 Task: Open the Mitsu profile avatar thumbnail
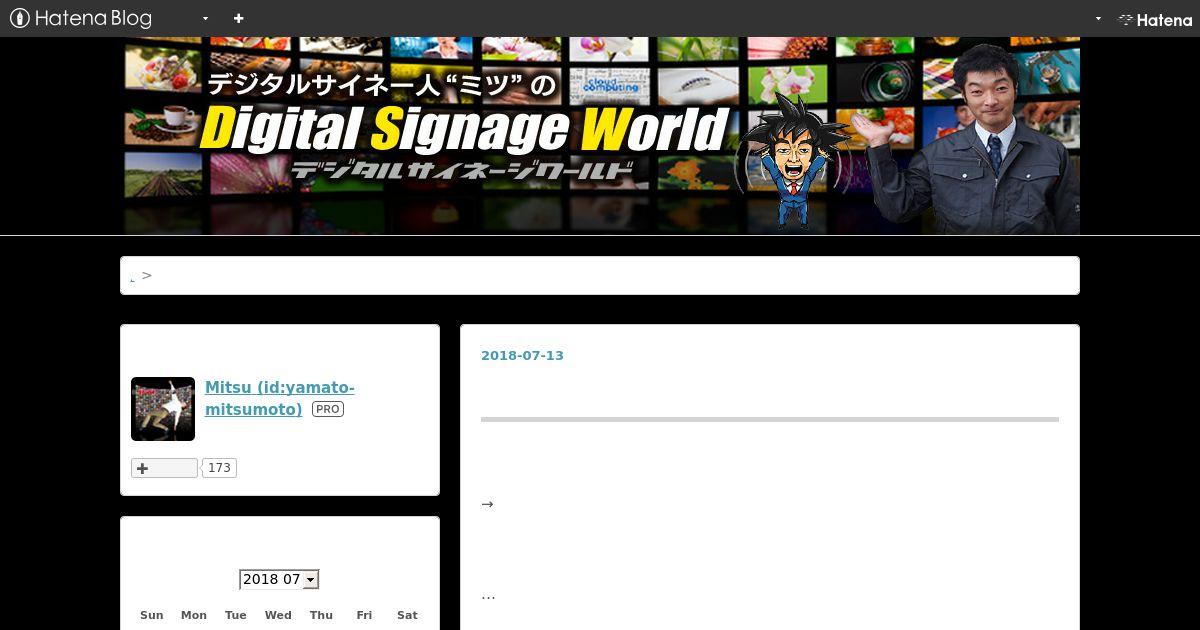(x=163, y=409)
